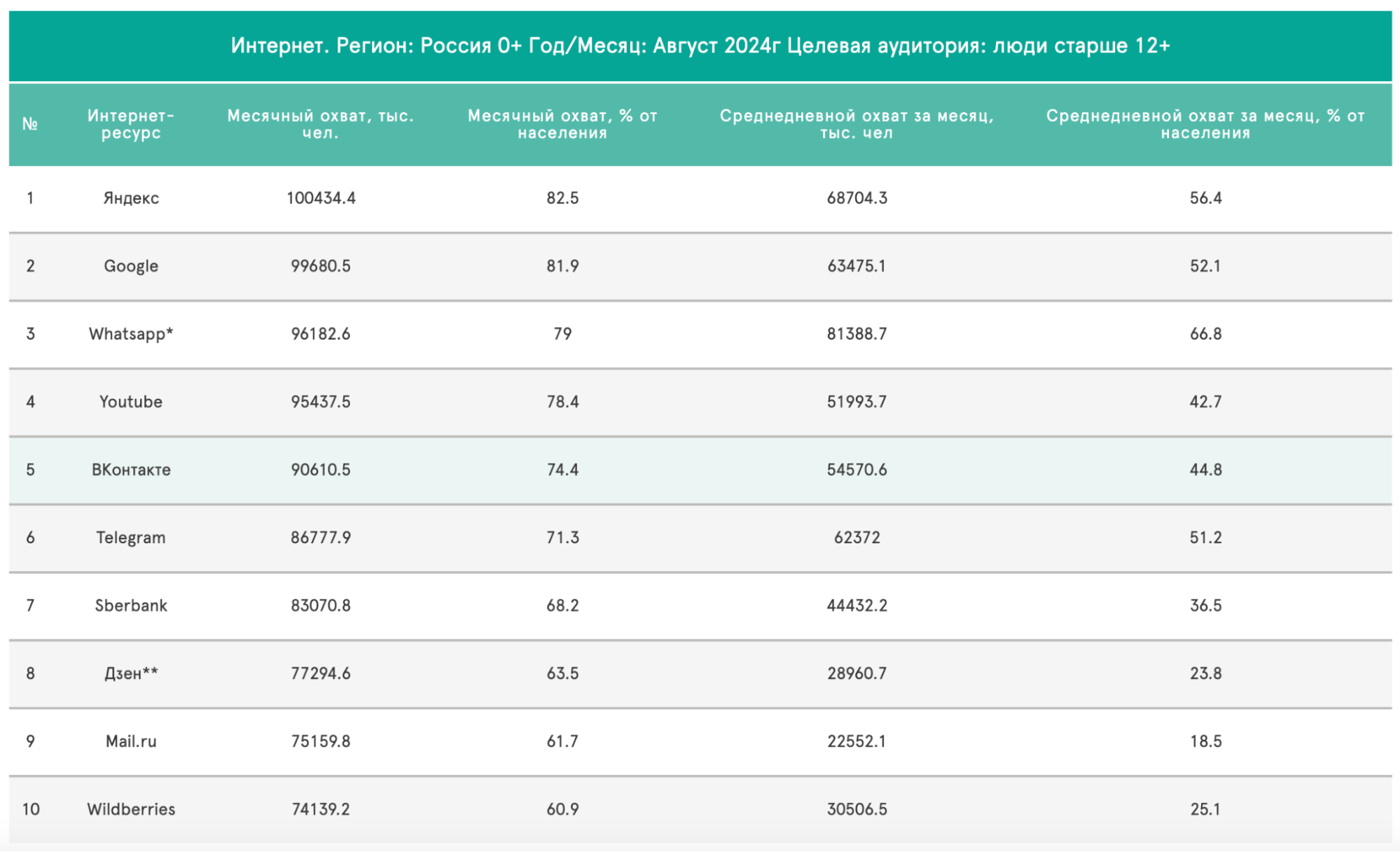Click the value 83070.8 for Sberbank
1400x852 pixels.
(321, 606)
